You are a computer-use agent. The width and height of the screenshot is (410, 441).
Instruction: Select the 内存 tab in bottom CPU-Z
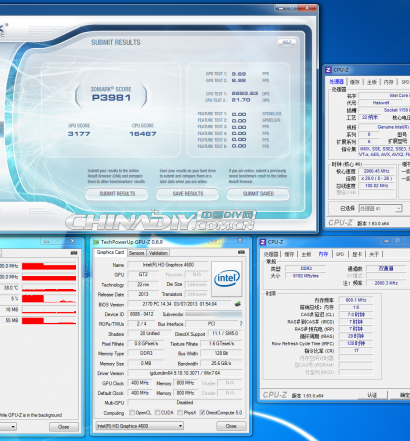point(323,254)
